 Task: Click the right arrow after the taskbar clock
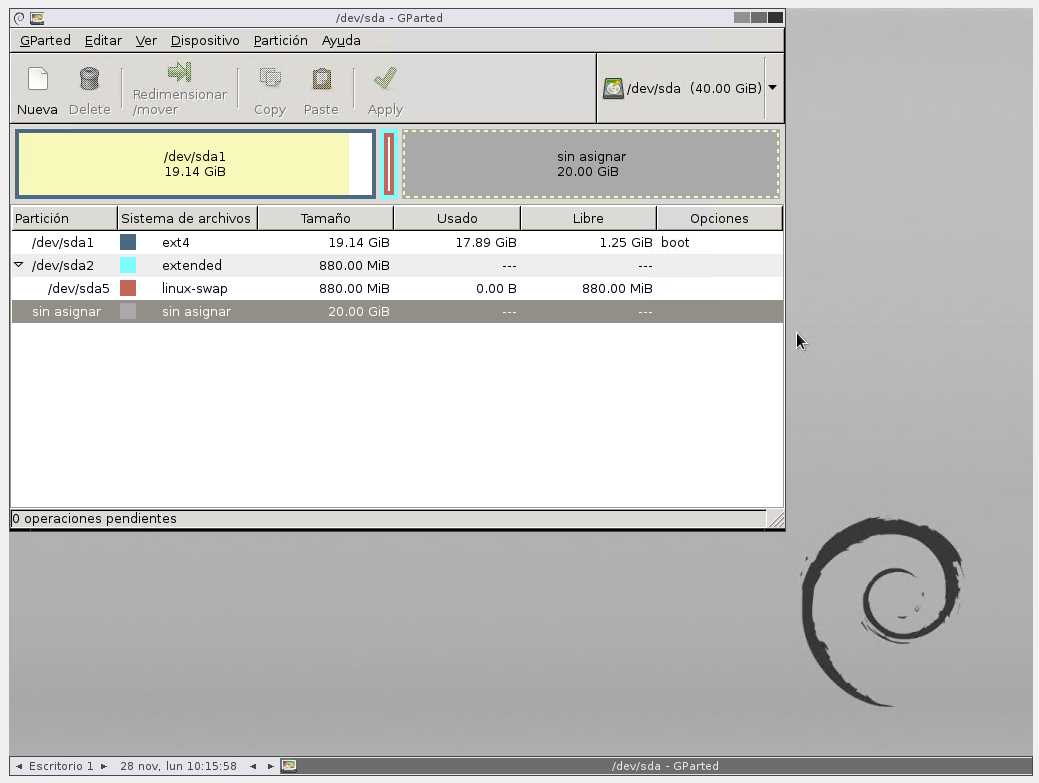[270, 766]
